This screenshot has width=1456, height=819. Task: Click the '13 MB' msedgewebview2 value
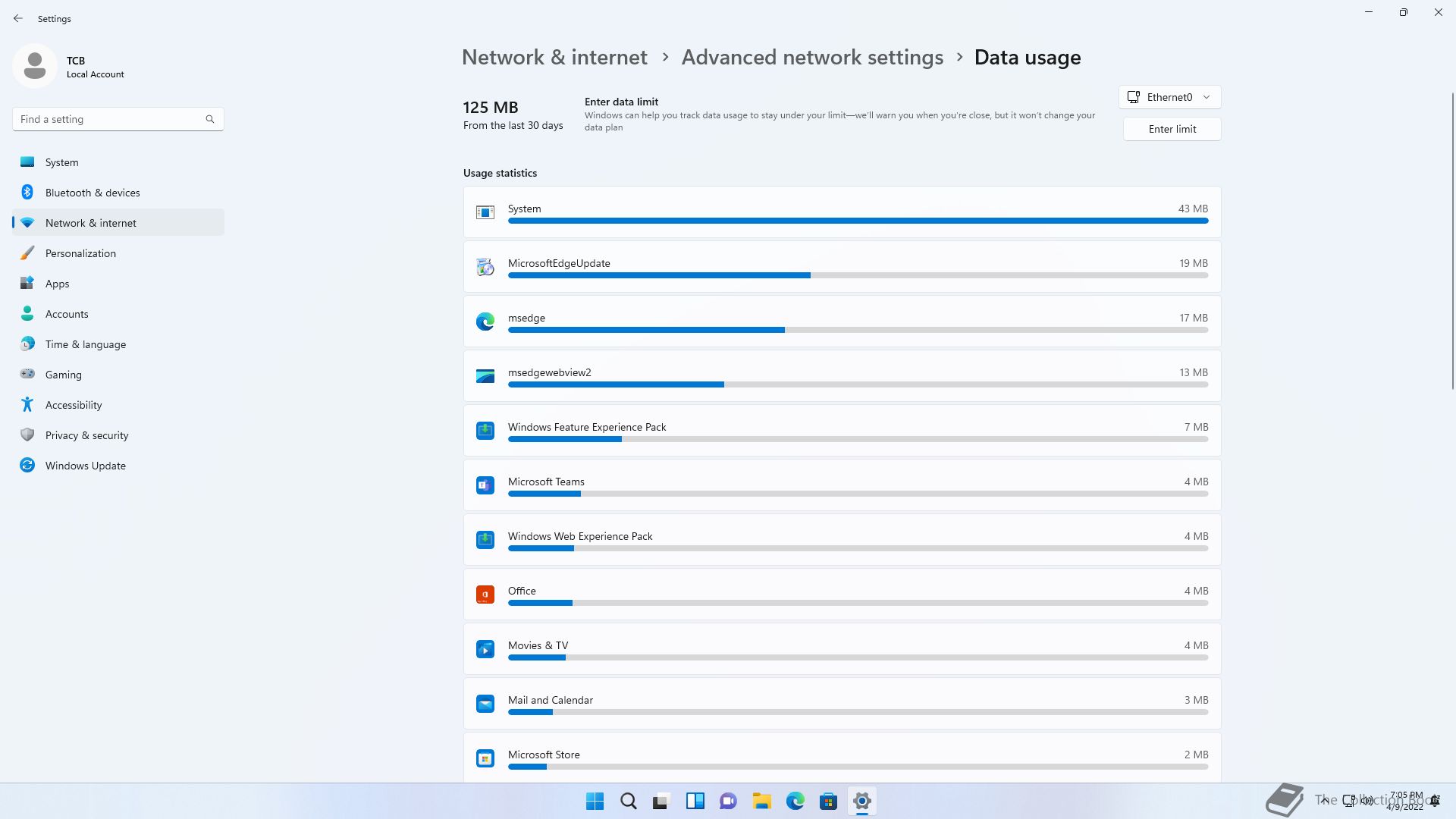point(1193,372)
